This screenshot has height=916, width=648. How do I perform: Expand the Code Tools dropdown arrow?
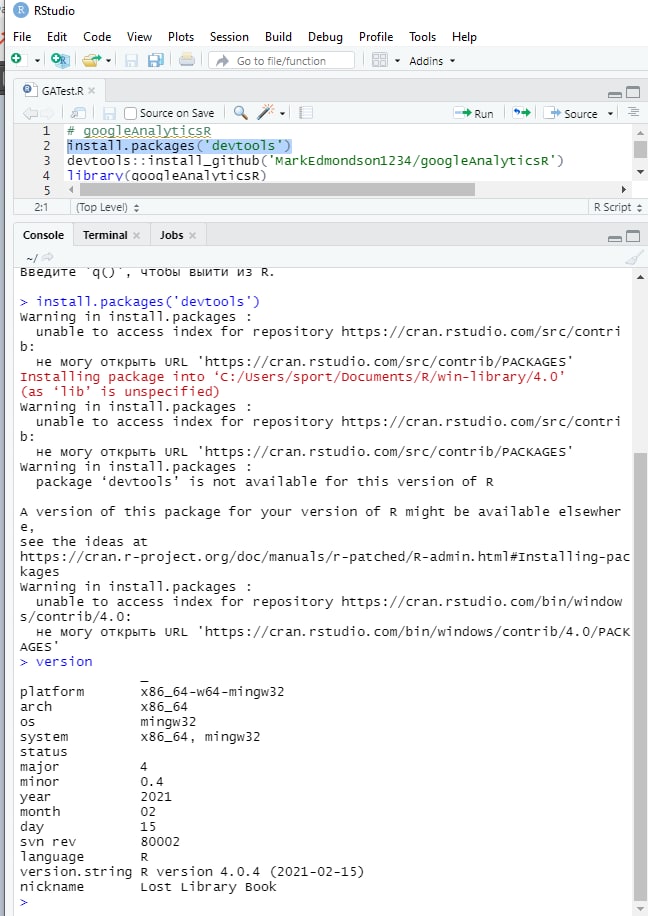point(283,113)
